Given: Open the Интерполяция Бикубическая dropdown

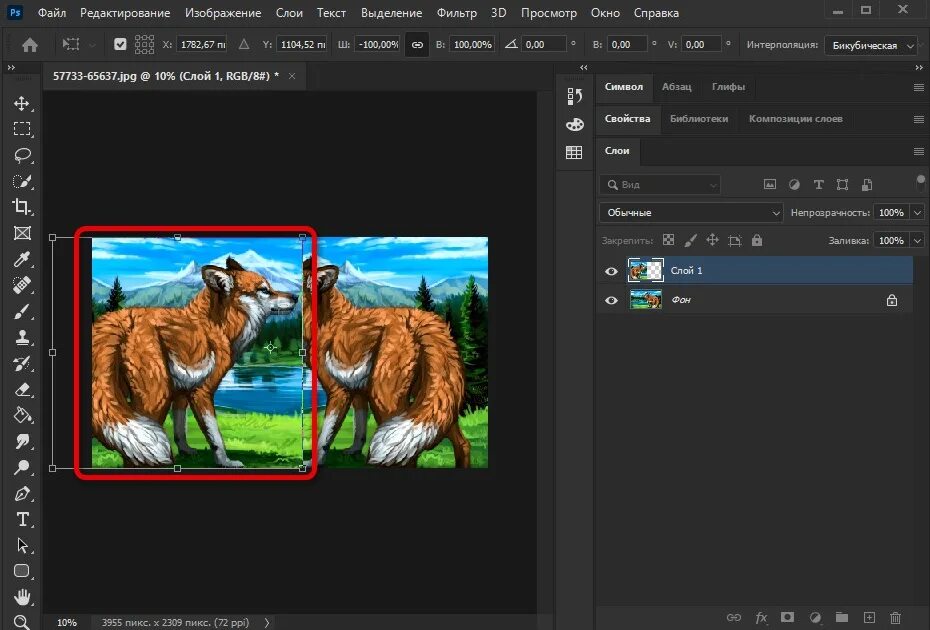Looking at the screenshot, I should click(871, 45).
